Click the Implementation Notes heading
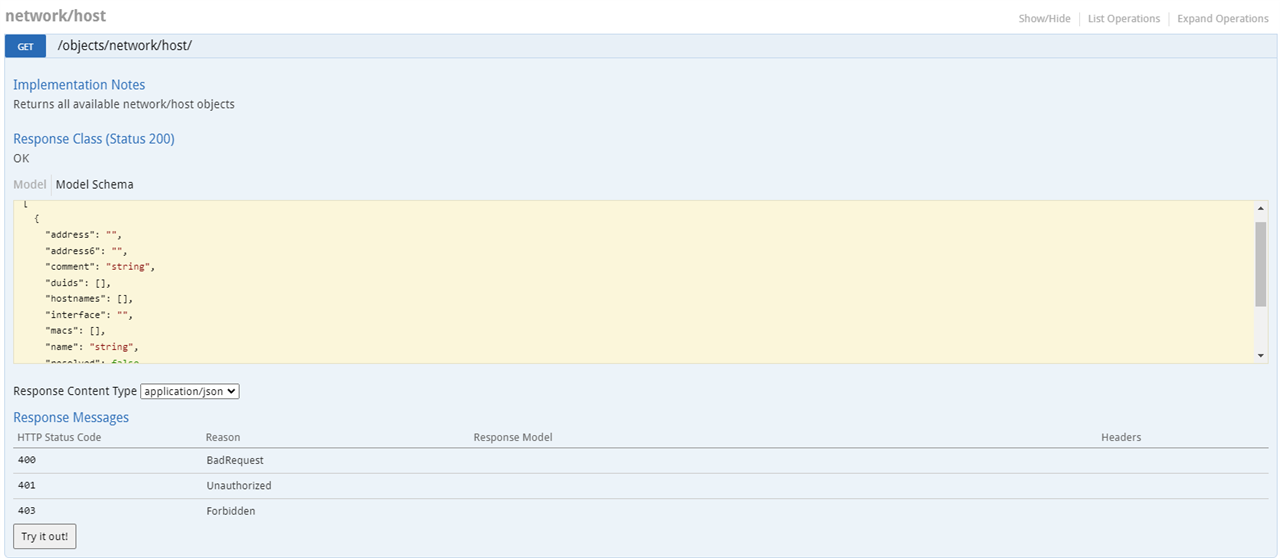 pyautogui.click(x=79, y=85)
